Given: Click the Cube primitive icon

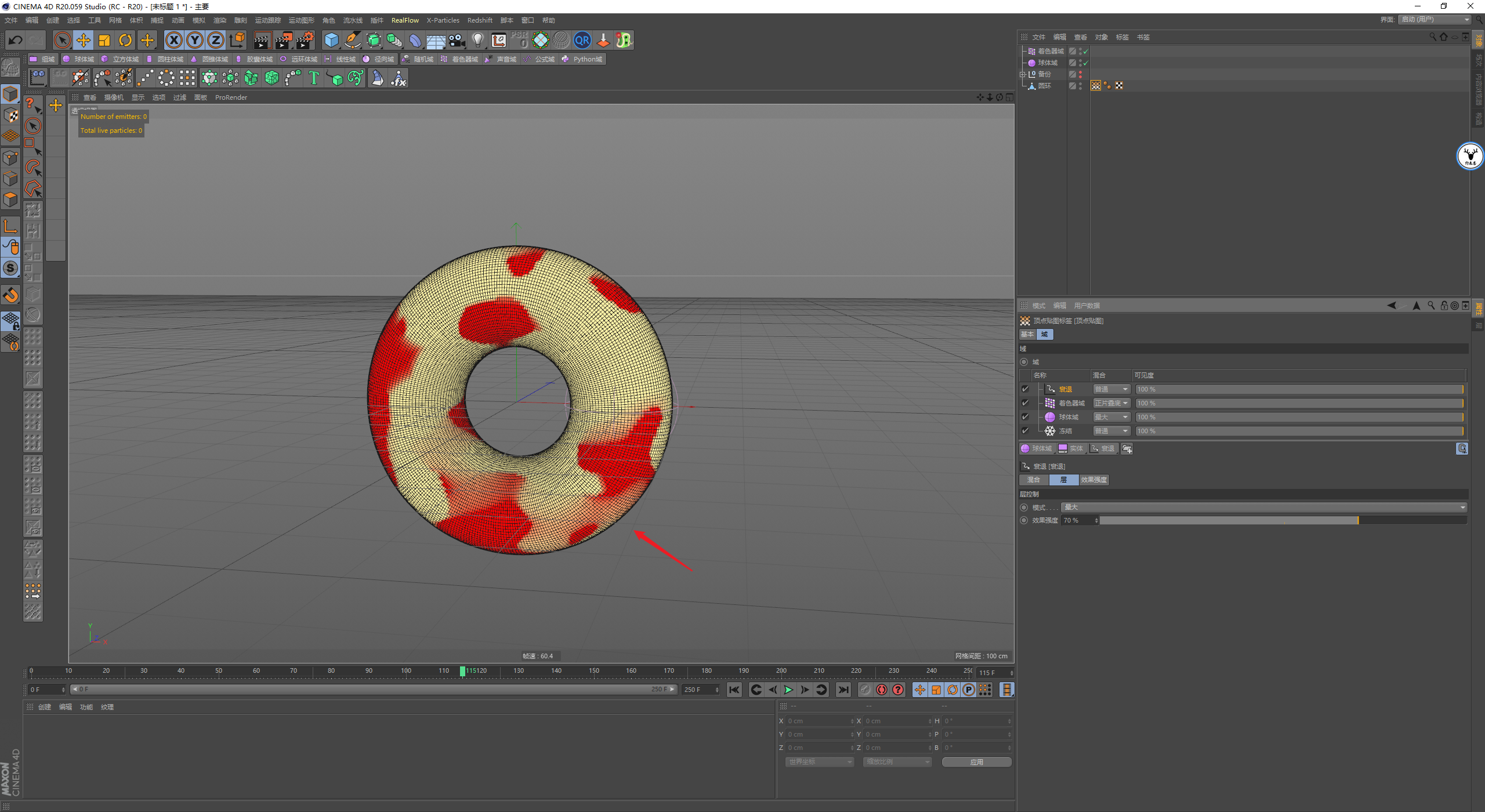Looking at the screenshot, I should pyautogui.click(x=331, y=40).
